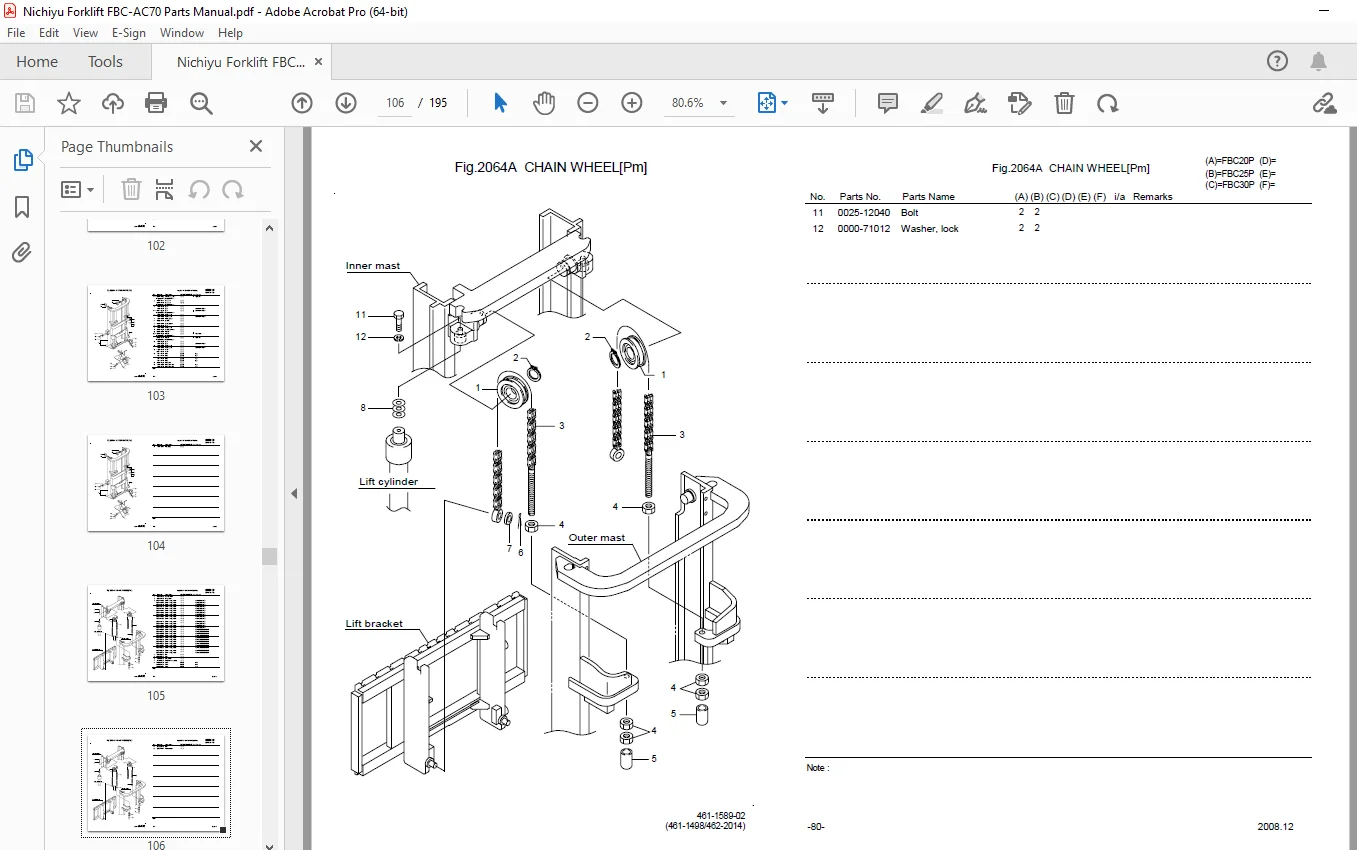This screenshot has width=1357, height=850.
Task: Zoom out with minus button
Action: 588,103
